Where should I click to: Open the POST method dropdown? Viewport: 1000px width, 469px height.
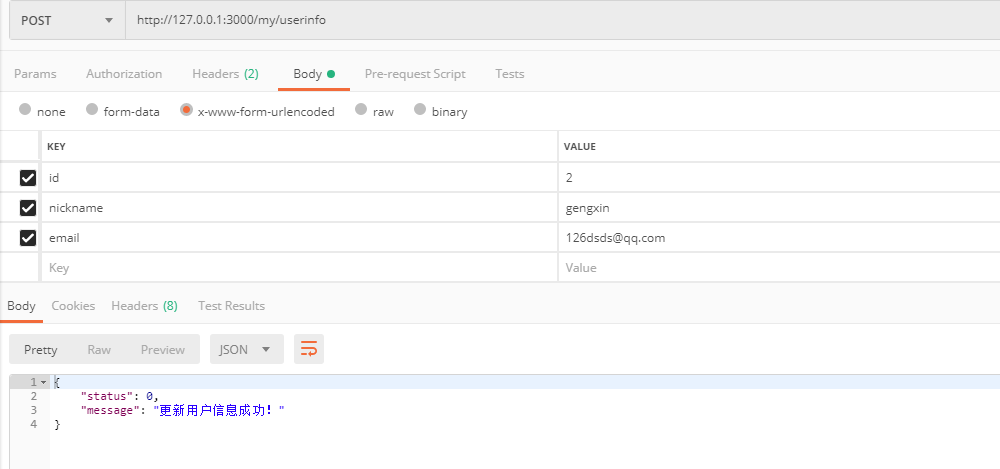67,20
